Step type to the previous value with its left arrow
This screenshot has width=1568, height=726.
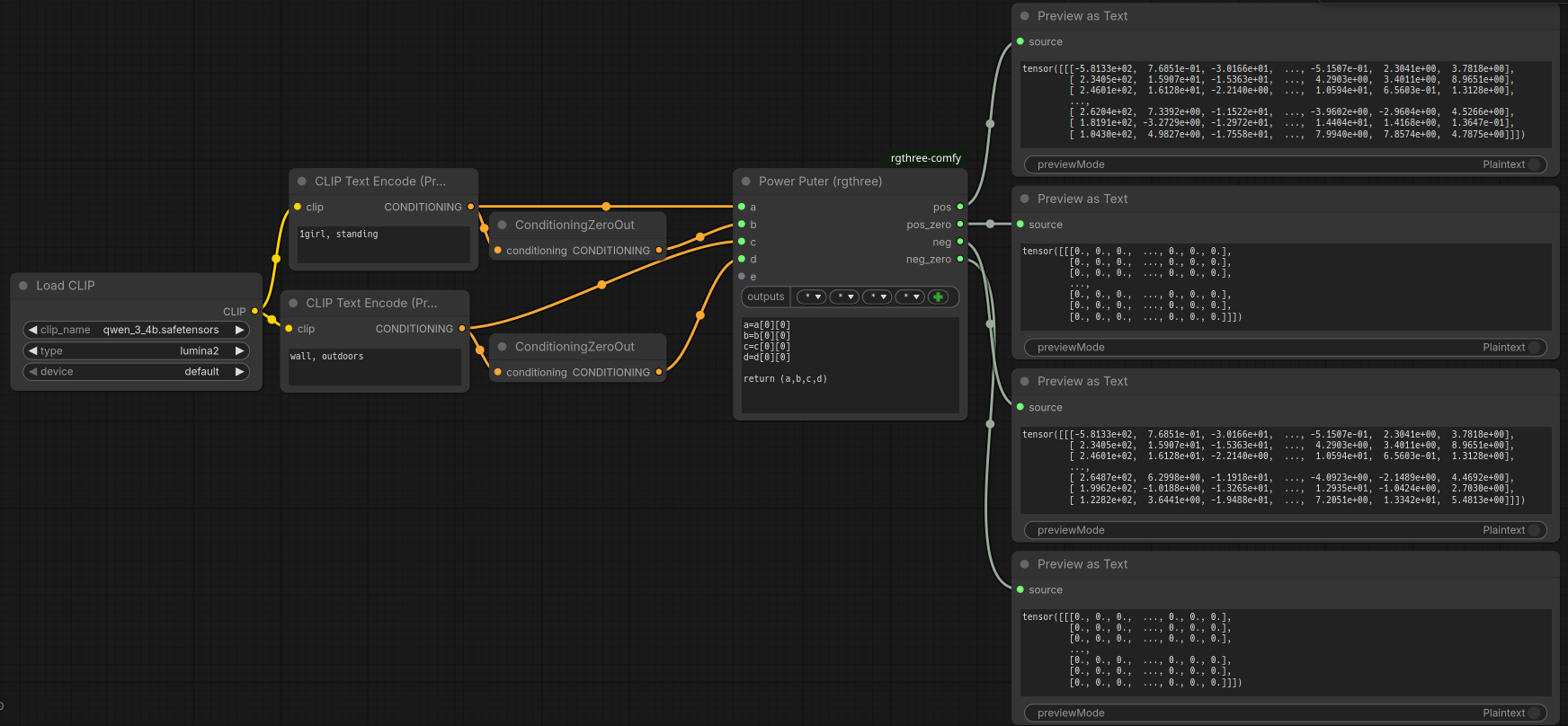pyautogui.click(x=33, y=351)
